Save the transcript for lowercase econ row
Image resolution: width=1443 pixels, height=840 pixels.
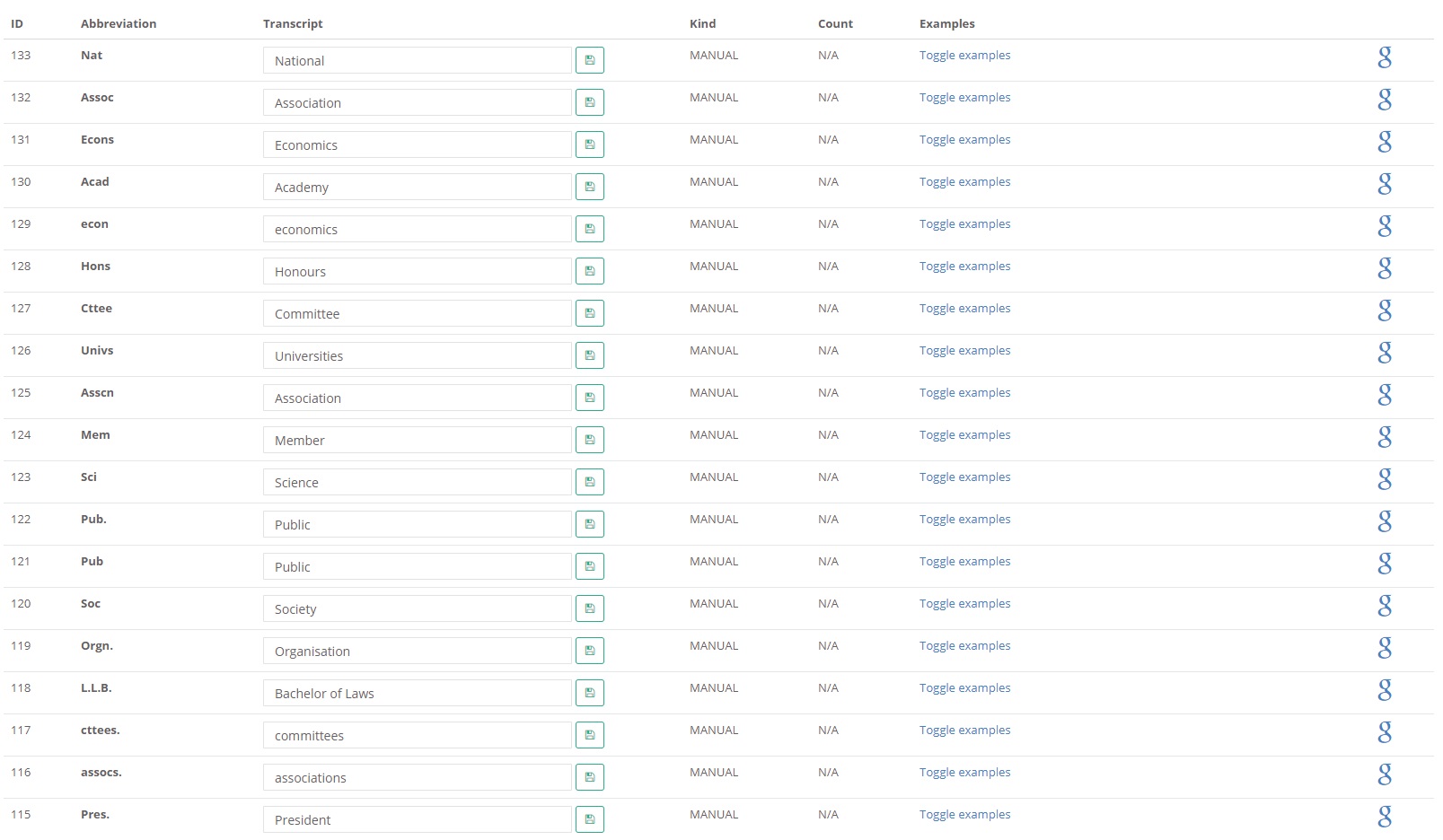pyautogui.click(x=590, y=229)
